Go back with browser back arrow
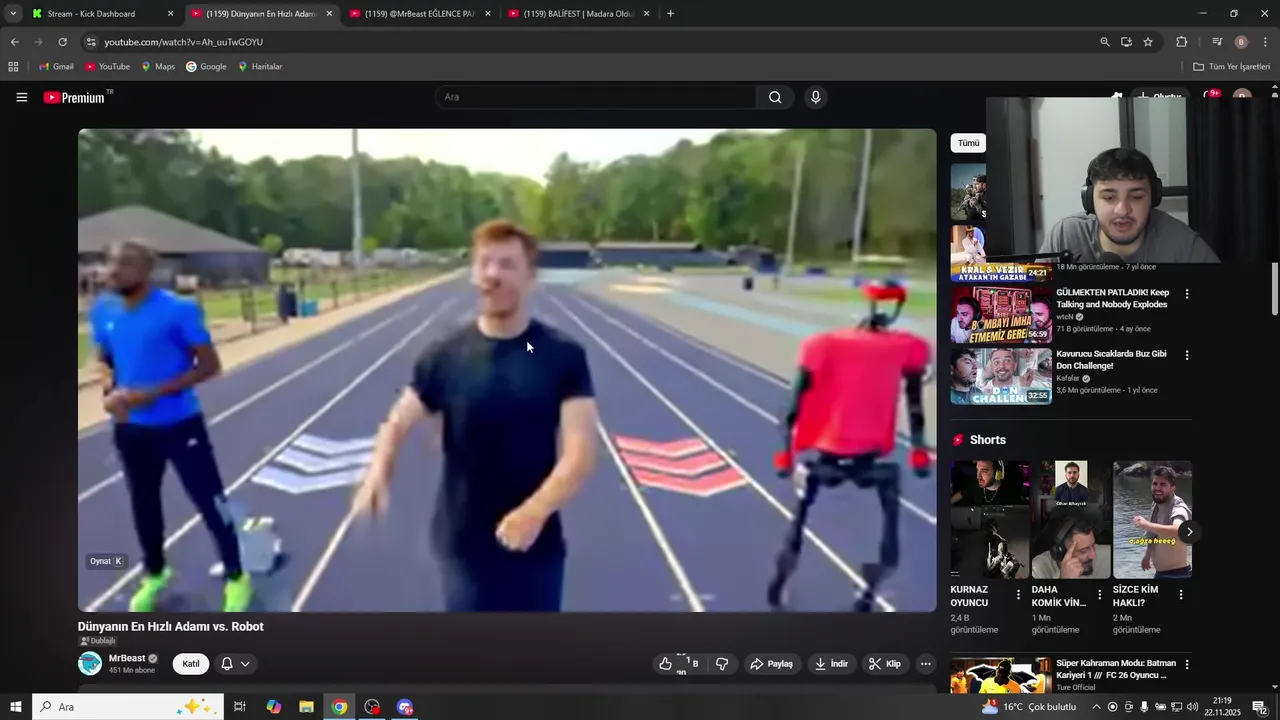The width and height of the screenshot is (1280, 720). (14, 42)
